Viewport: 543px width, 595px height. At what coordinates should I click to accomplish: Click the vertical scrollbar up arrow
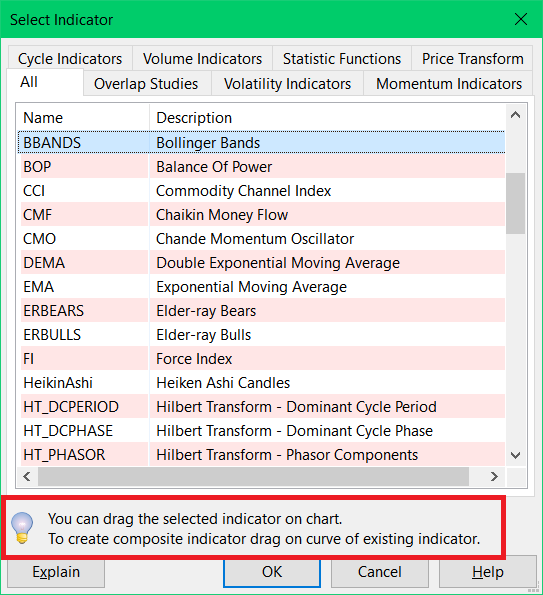[x=515, y=115]
